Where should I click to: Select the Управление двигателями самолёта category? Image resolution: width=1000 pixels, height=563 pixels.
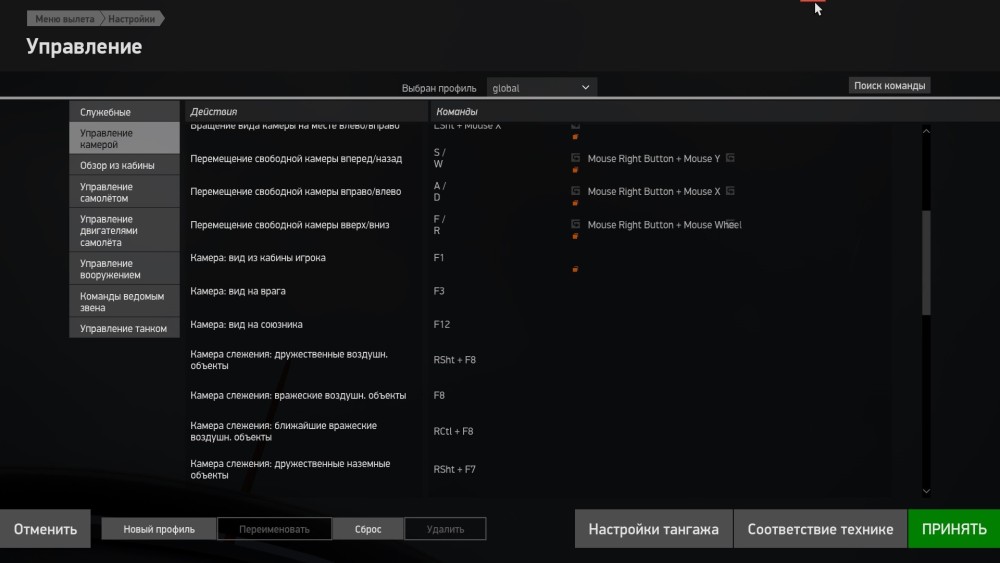pyautogui.click(x=124, y=230)
